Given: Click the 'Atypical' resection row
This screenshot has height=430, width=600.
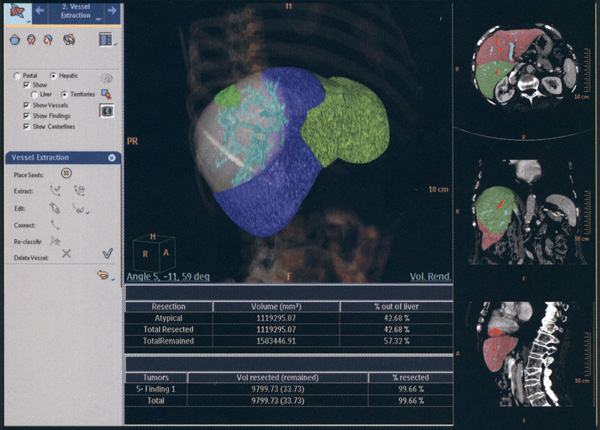Looking at the screenshot, I should 289,318.
